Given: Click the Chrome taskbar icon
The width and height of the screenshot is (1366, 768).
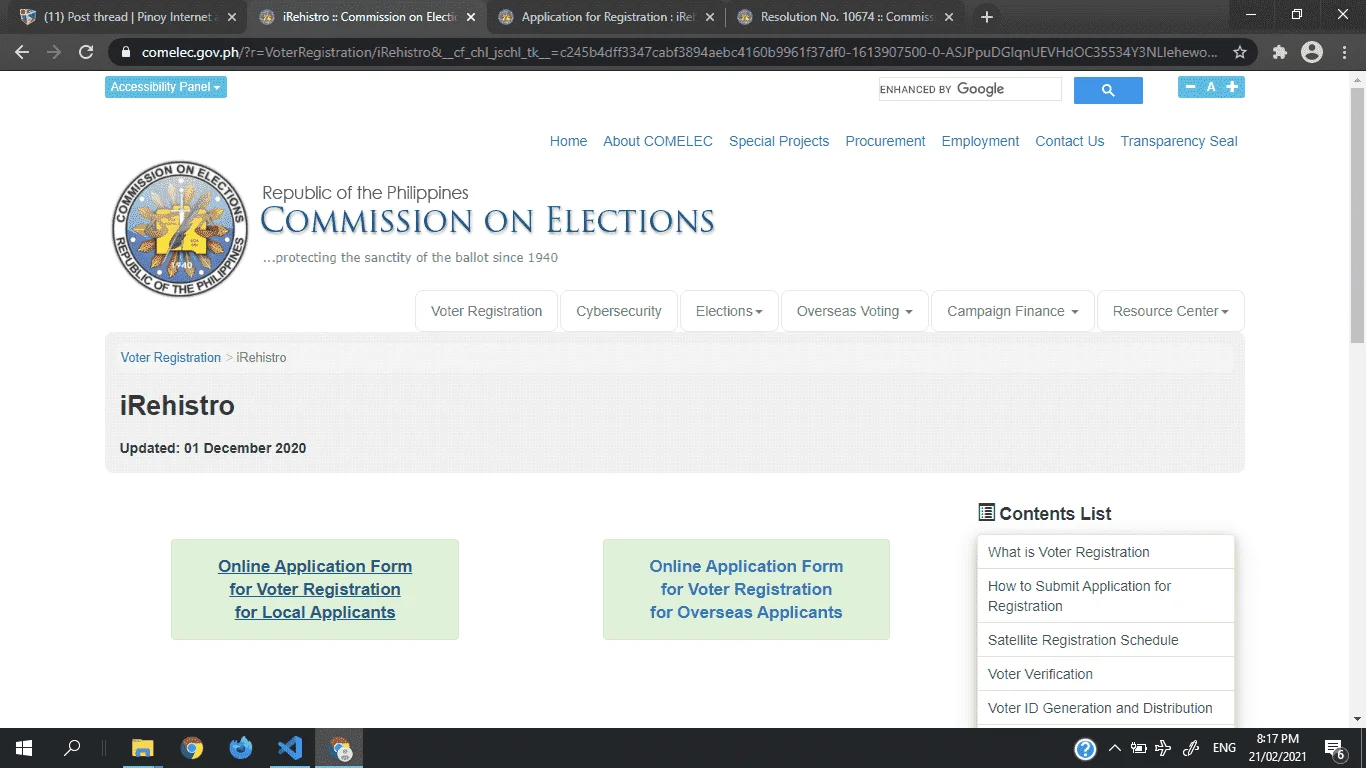Looking at the screenshot, I should (x=192, y=748).
